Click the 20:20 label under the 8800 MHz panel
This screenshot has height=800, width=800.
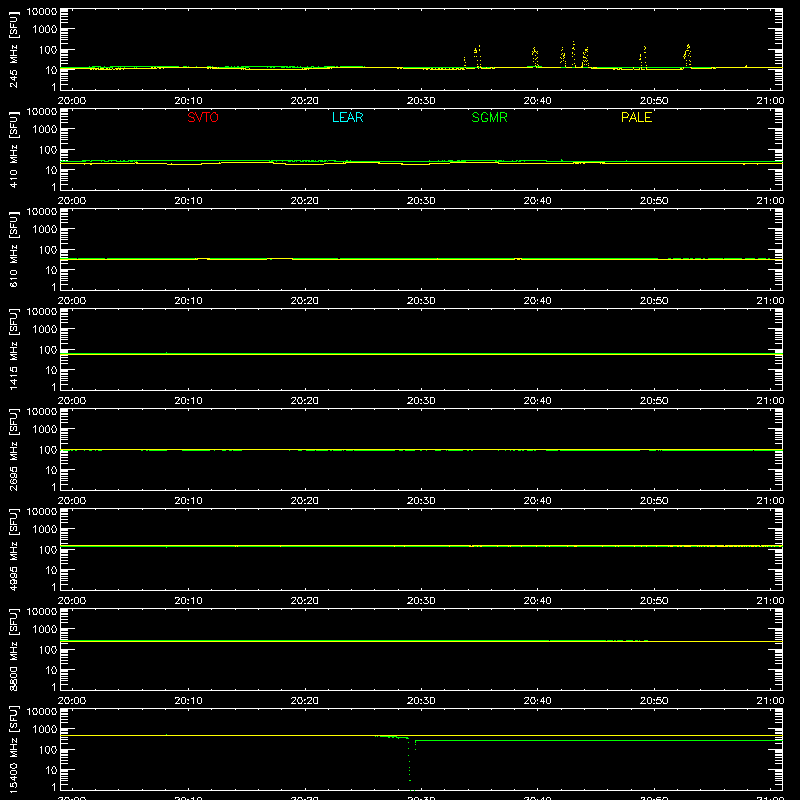click(305, 701)
